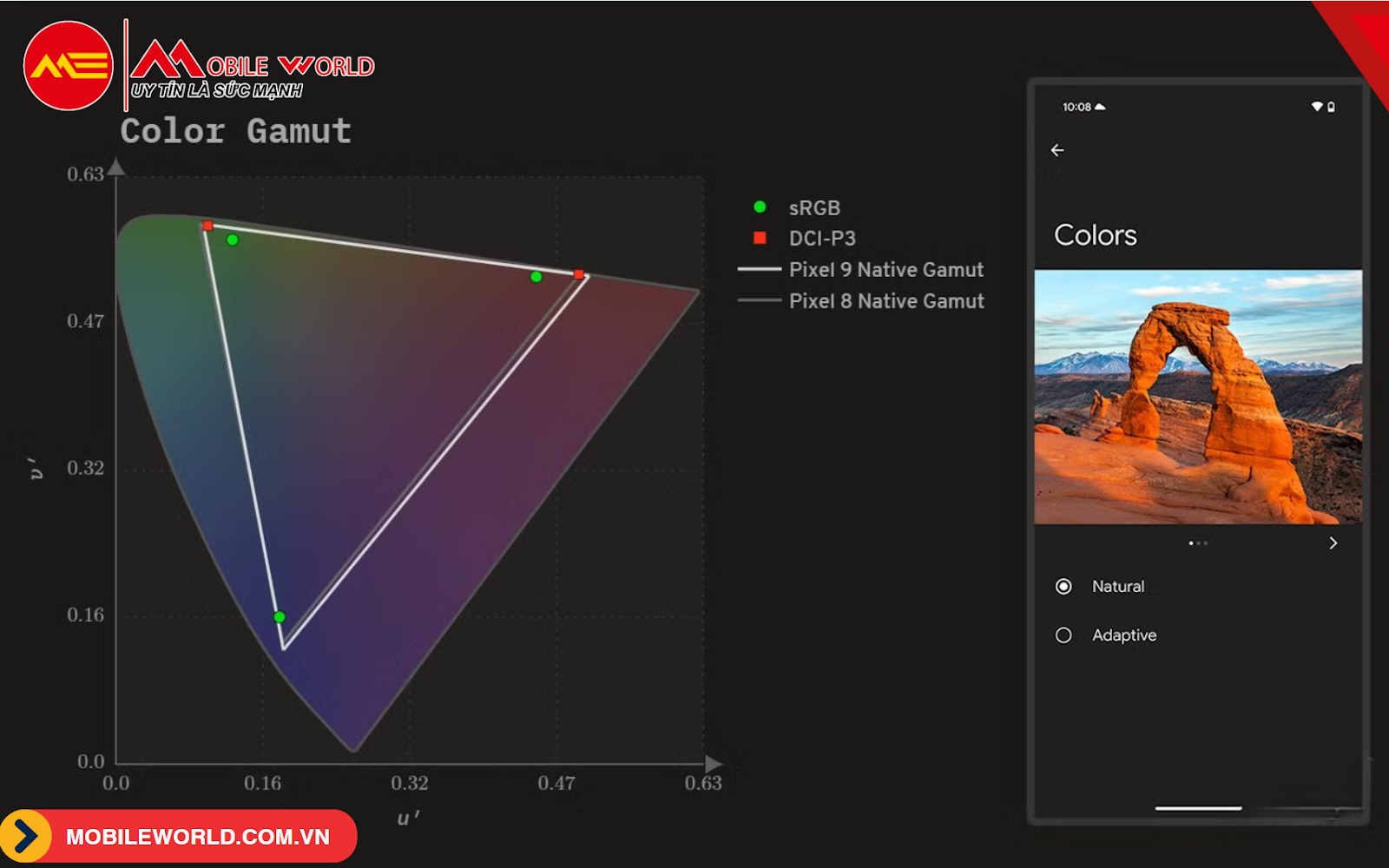Image resolution: width=1389 pixels, height=868 pixels.
Task: Click the DCI-P3 legend label
Action: point(822,239)
